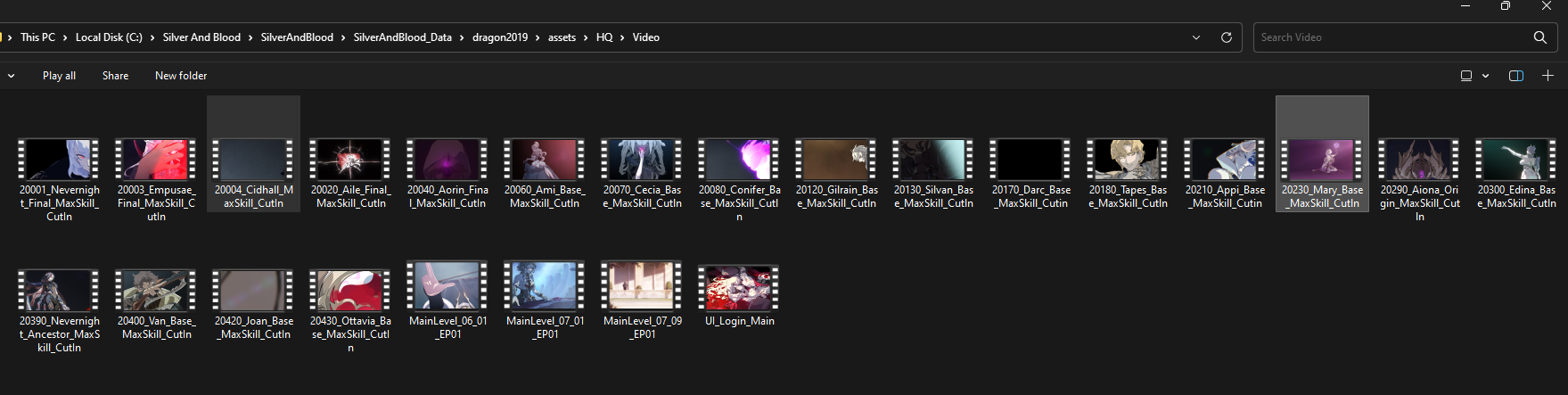The height and width of the screenshot is (395, 1568).
Task: Select the 20080_Conifer_Base_MaxSkill_CutIn video icon
Action: (x=739, y=160)
